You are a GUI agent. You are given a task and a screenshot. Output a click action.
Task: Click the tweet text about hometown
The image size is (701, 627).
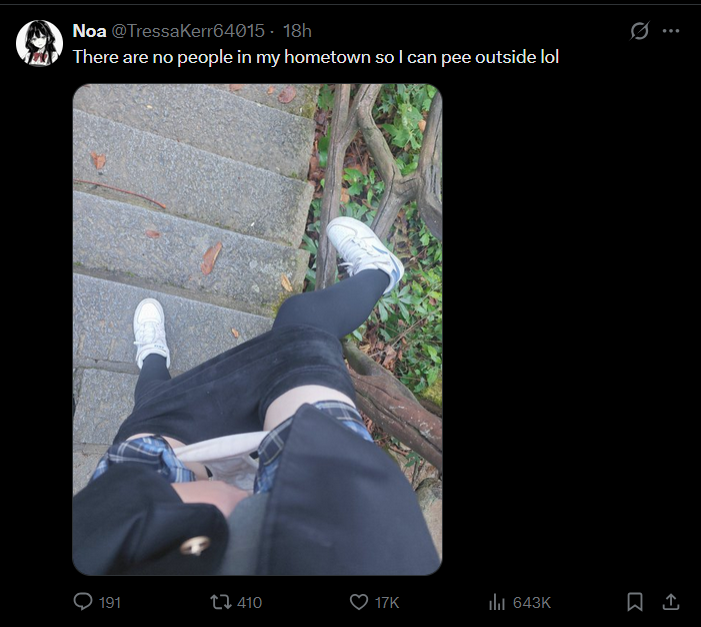point(316,57)
